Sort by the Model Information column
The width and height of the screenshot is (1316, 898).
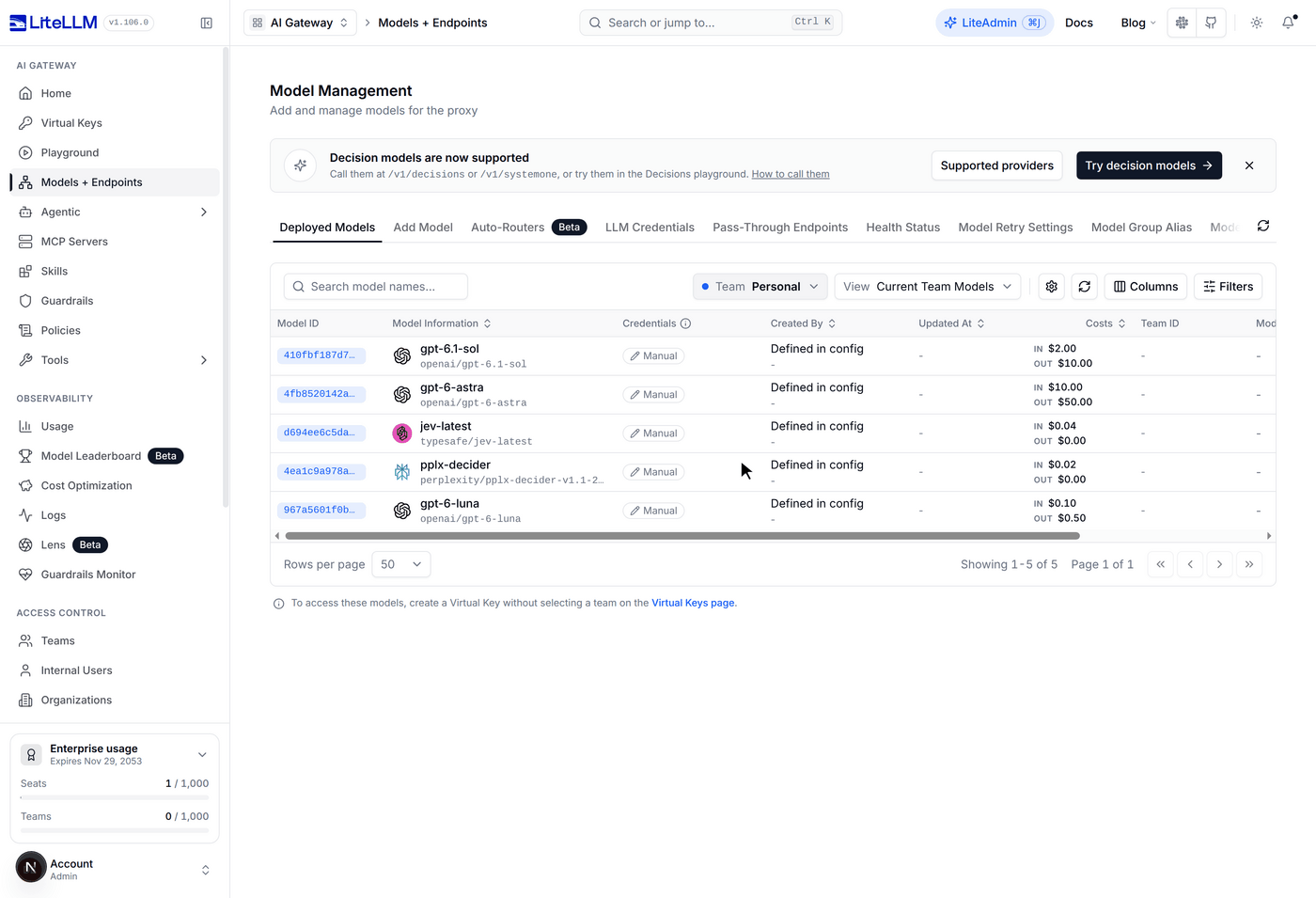tap(442, 323)
